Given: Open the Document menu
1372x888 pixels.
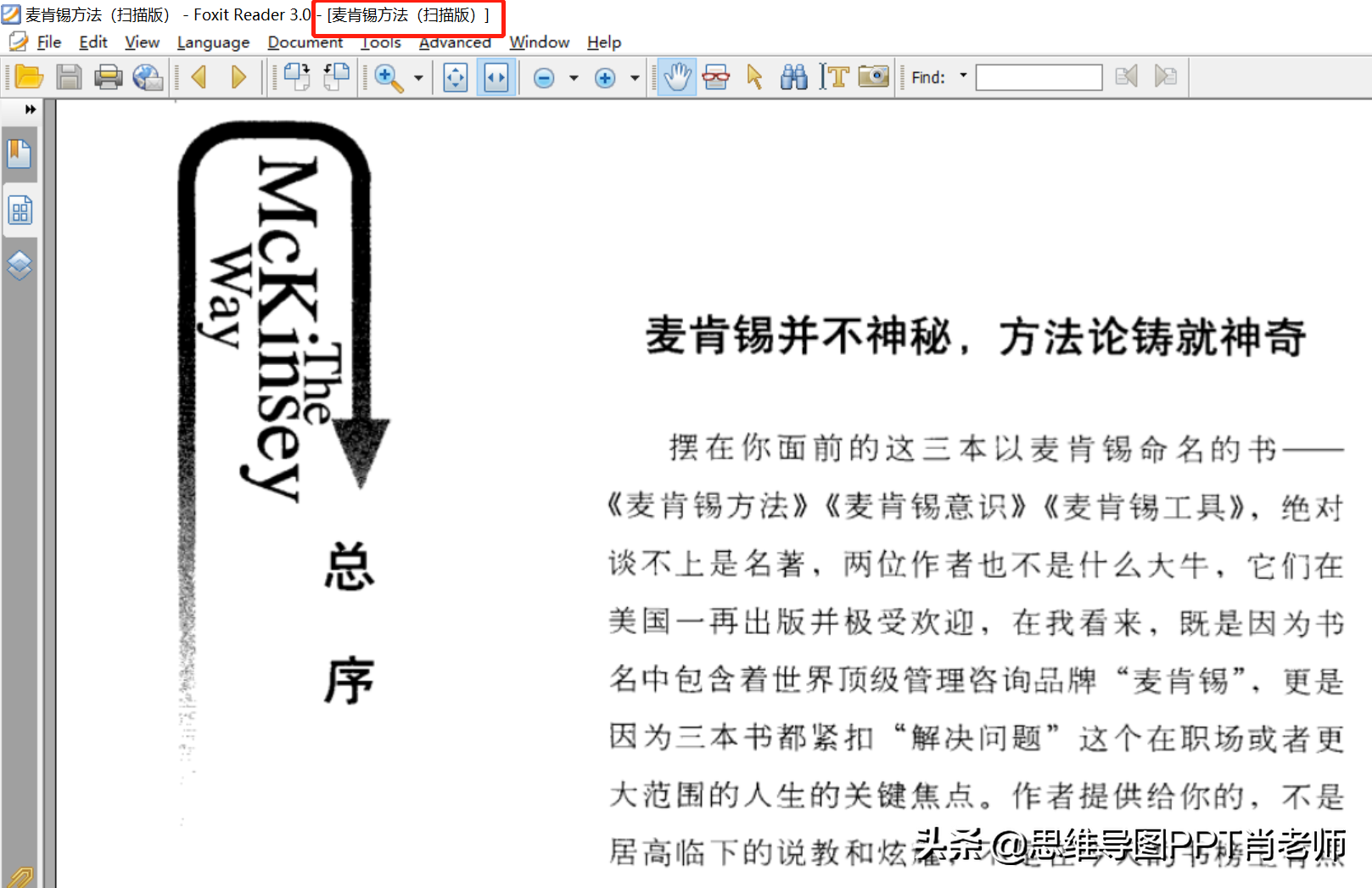Looking at the screenshot, I should pos(305,42).
